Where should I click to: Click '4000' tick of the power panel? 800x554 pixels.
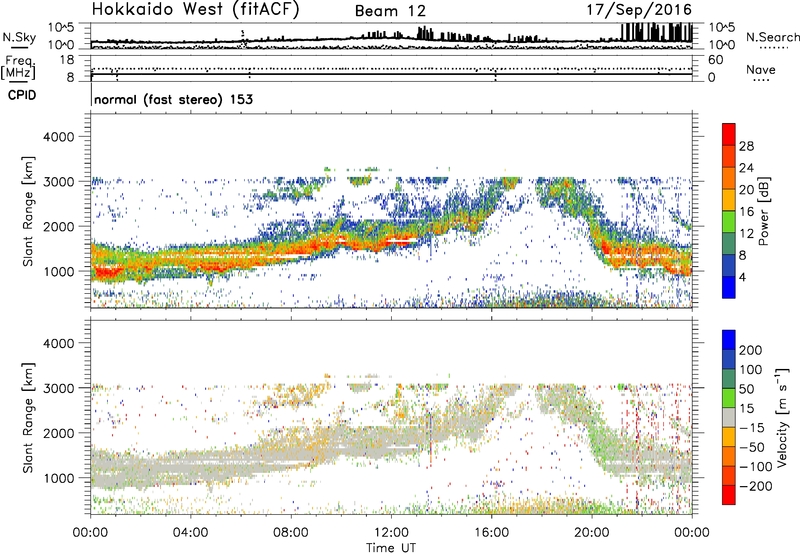[x=58, y=137]
